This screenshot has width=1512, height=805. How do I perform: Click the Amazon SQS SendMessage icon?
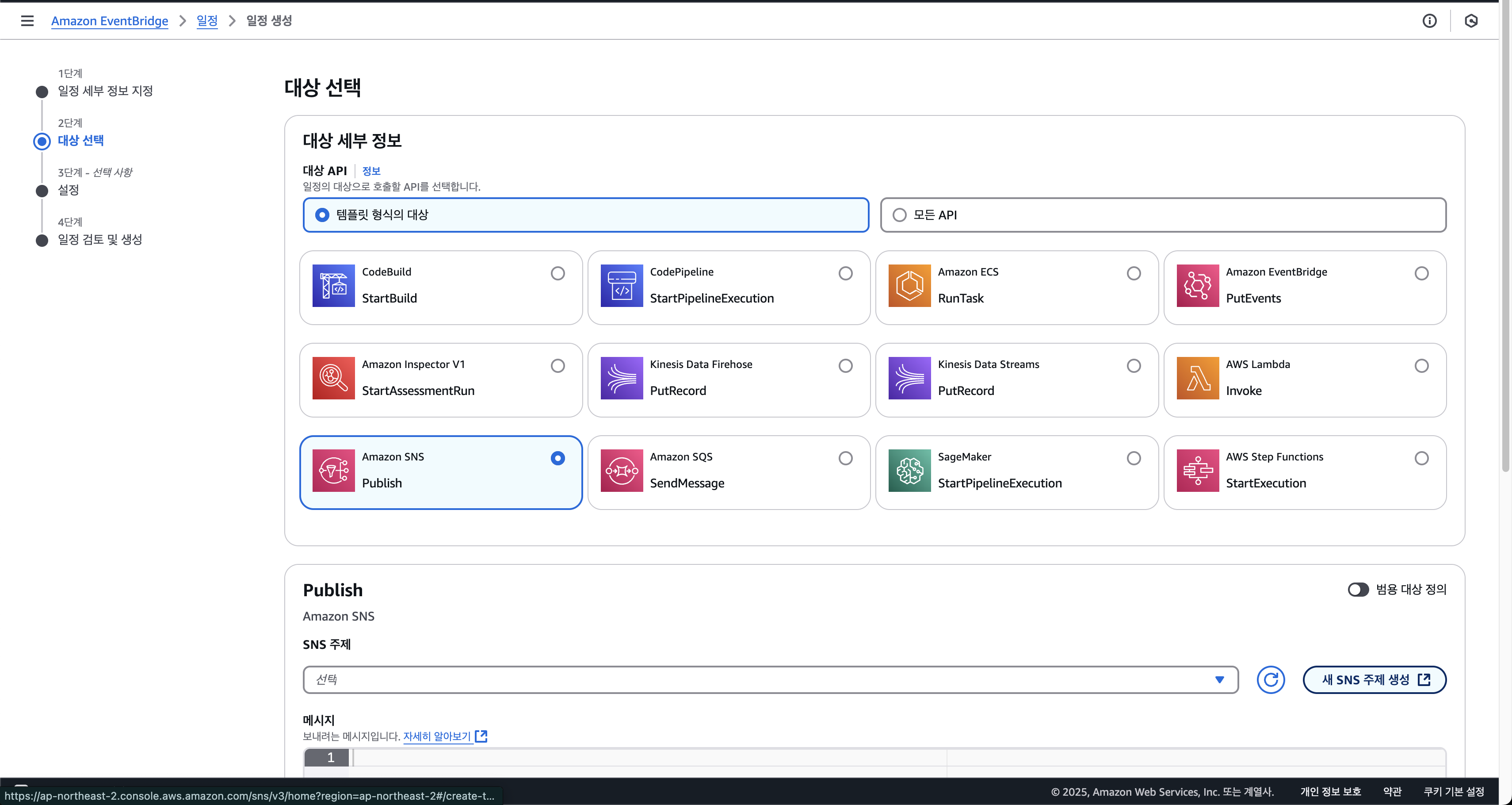622,470
